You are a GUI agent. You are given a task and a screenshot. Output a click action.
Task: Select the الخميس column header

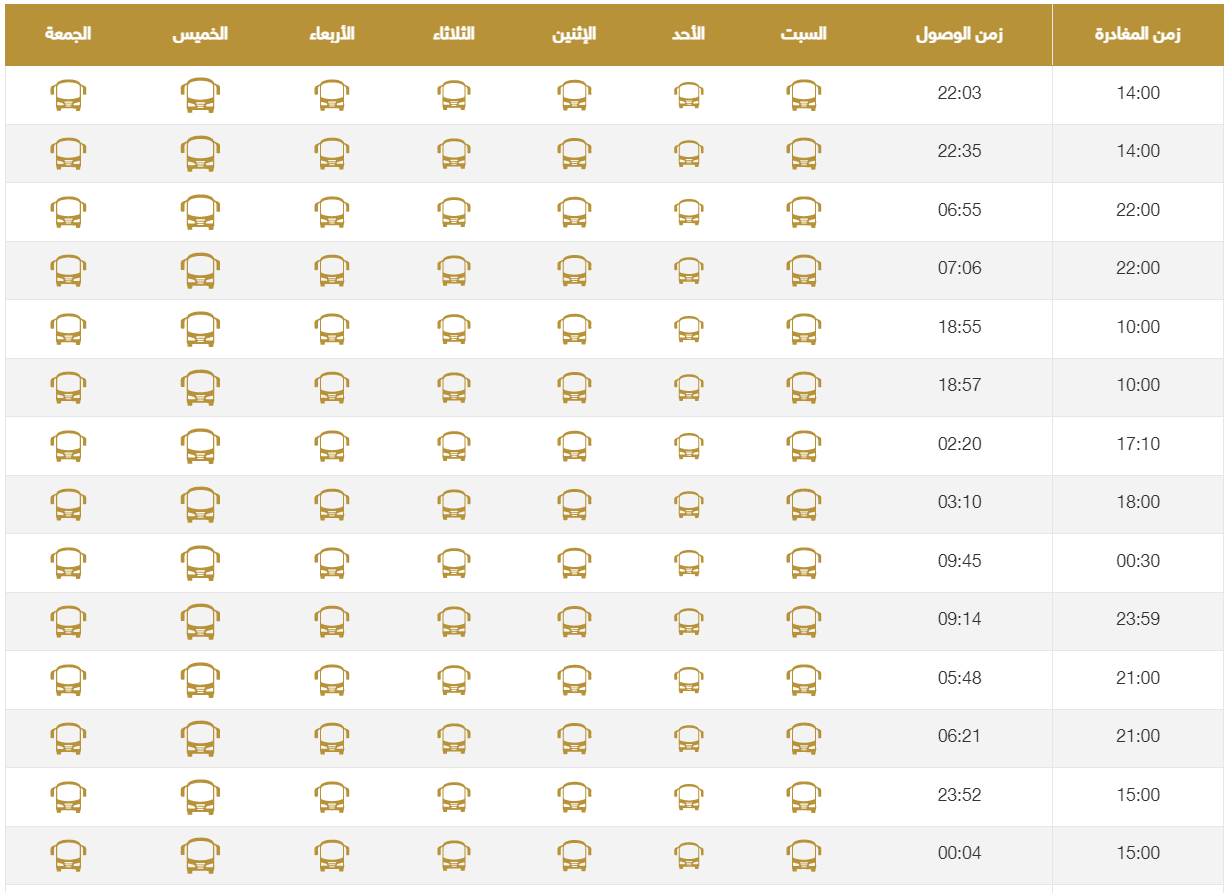[x=200, y=33]
